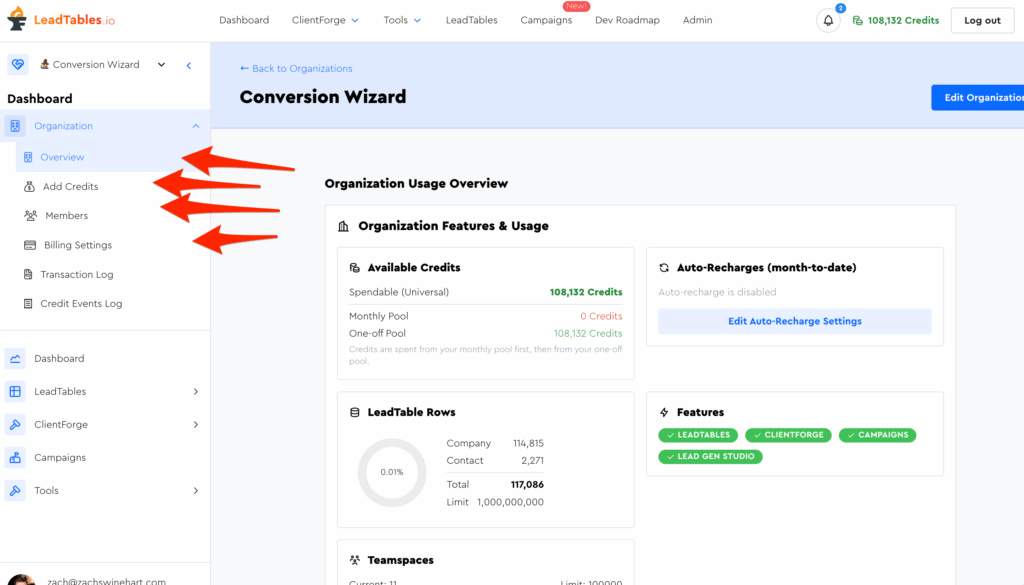Screen dimensions: 1024x585
Task: Go to Dev Roadmap in top nav
Action: 627,21
